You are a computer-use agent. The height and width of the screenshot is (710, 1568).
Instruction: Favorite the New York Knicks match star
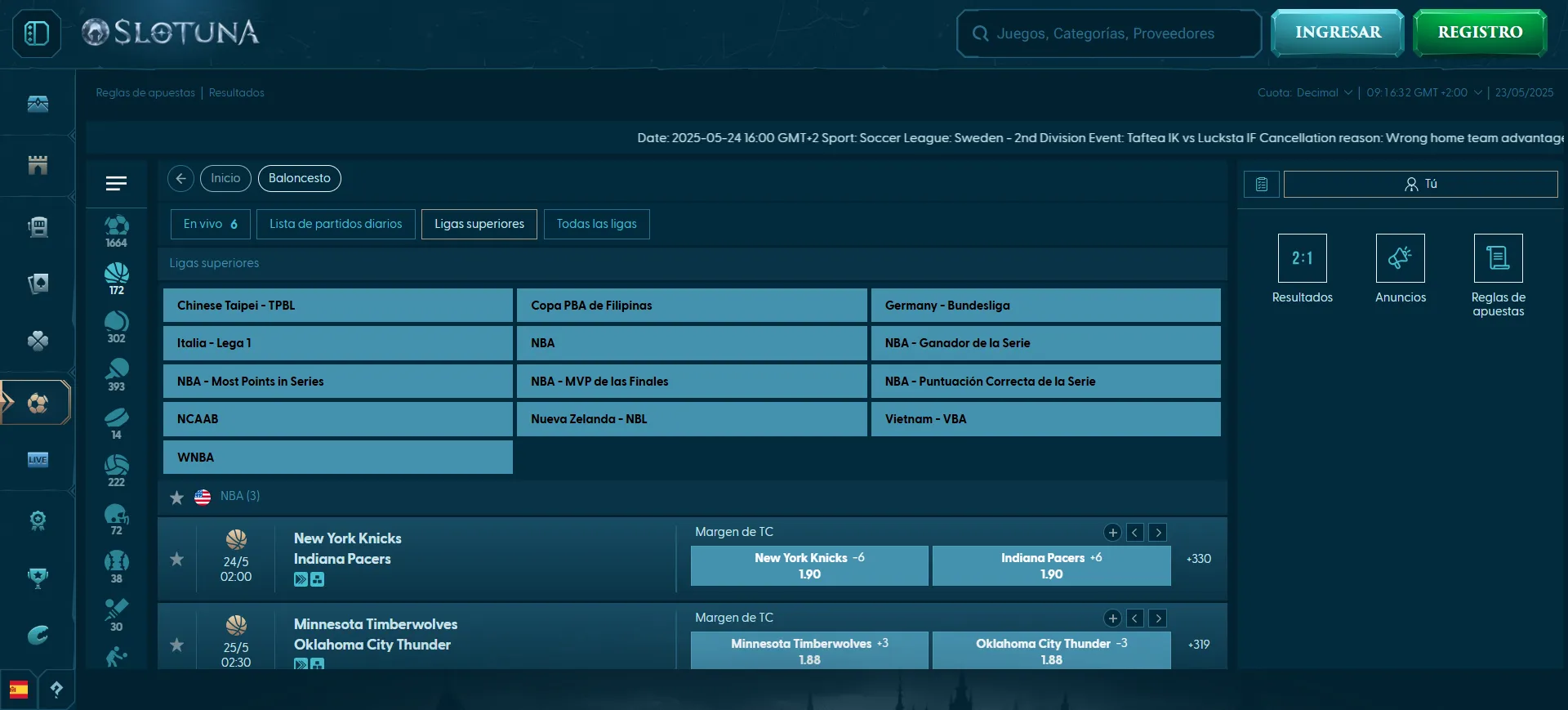tap(176, 559)
